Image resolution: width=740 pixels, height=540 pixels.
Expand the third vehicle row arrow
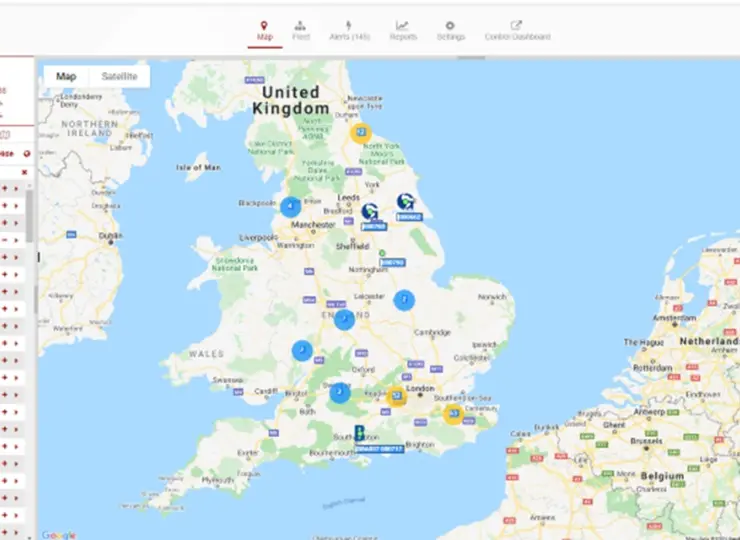[x=16, y=223]
